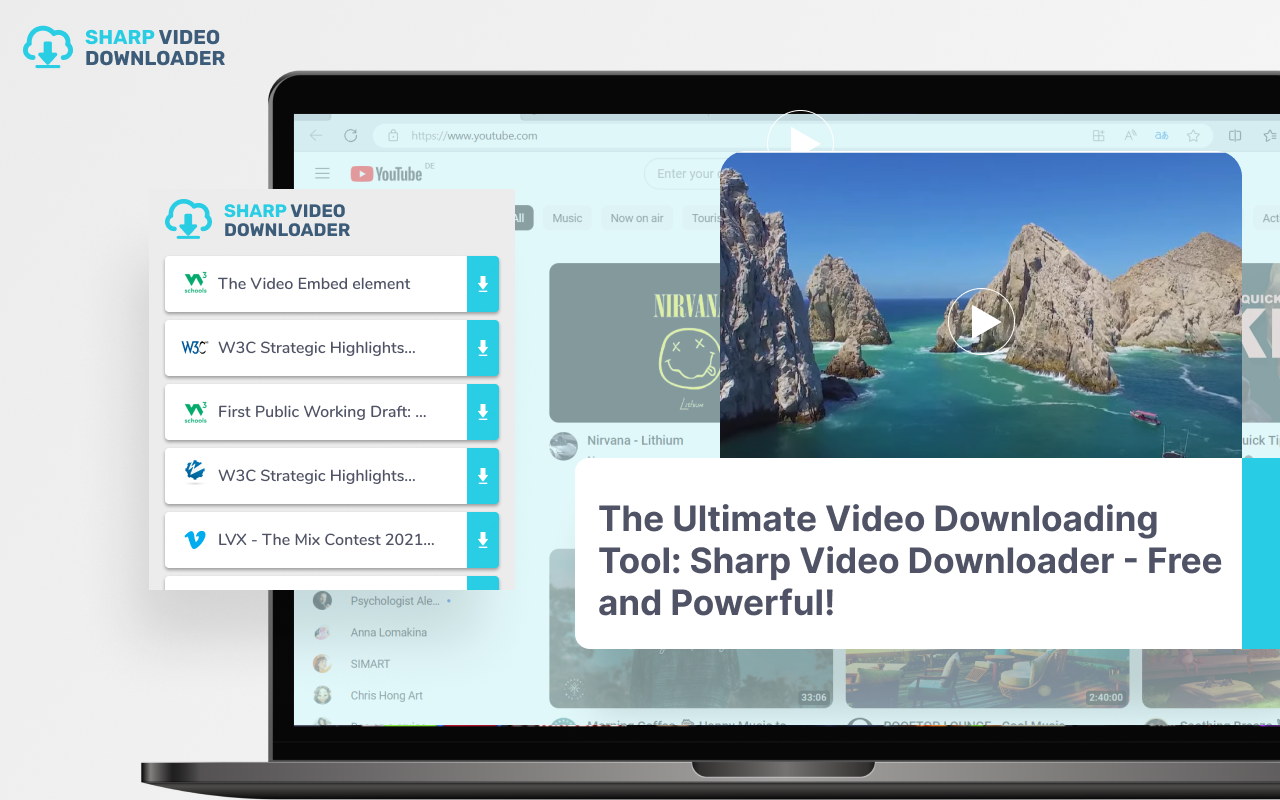Download "LVX - The Mix Contest 2021"

tap(483, 540)
